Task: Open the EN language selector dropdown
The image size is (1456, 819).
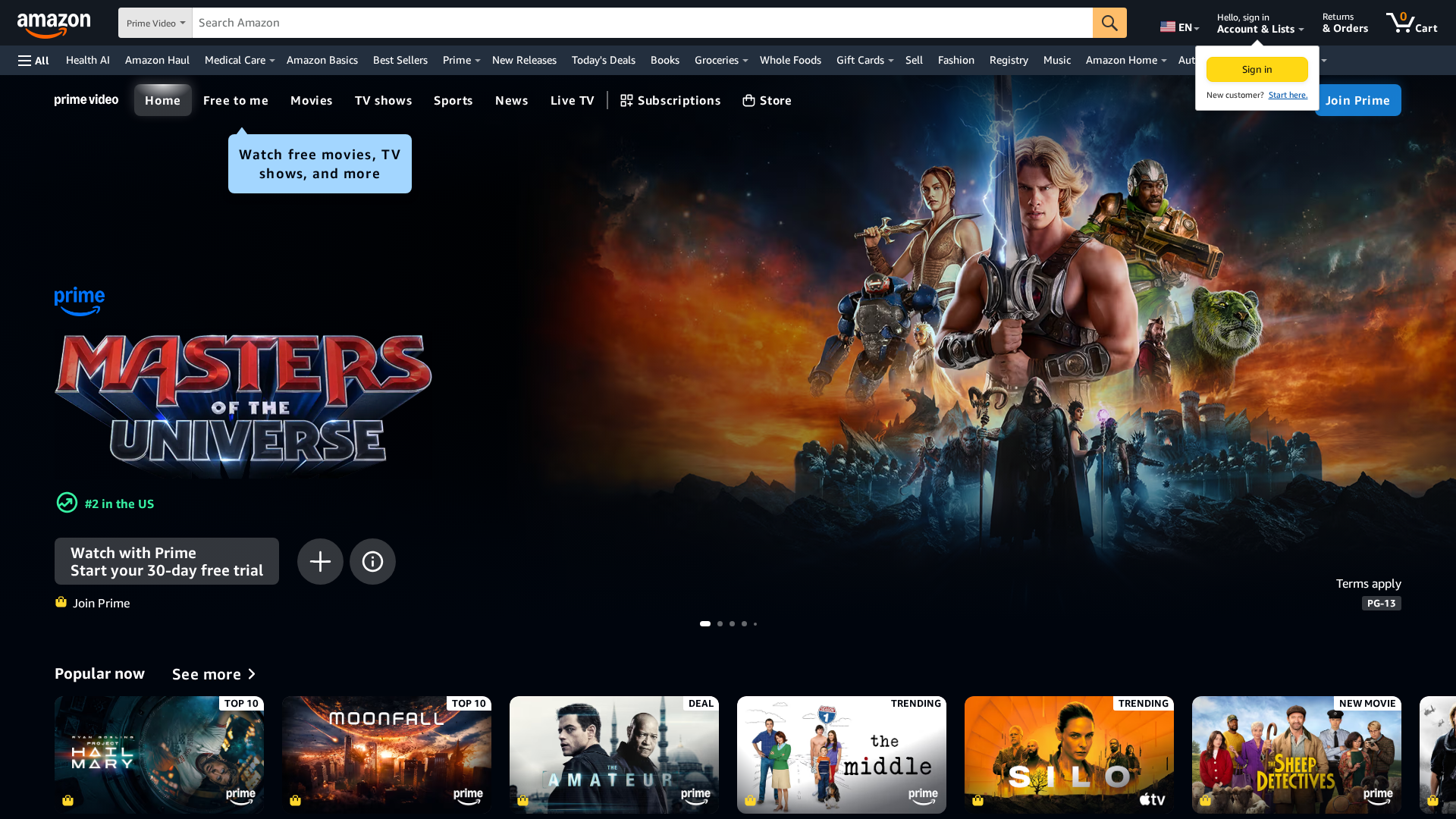Action: tap(1179, 27)
